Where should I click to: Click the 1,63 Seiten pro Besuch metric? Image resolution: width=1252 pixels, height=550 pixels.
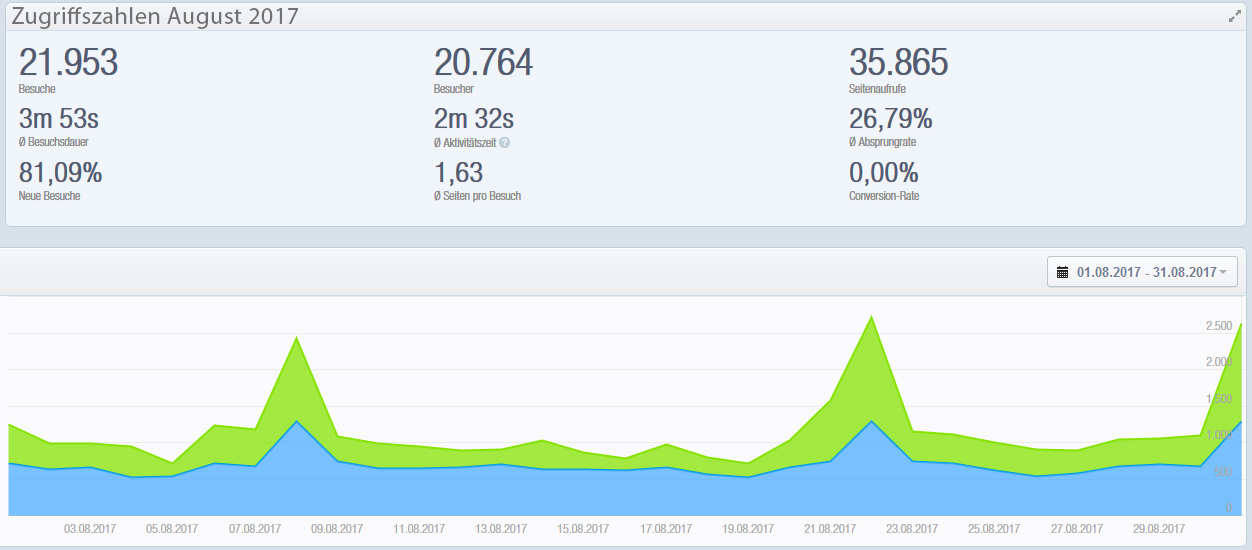[459, 173]
